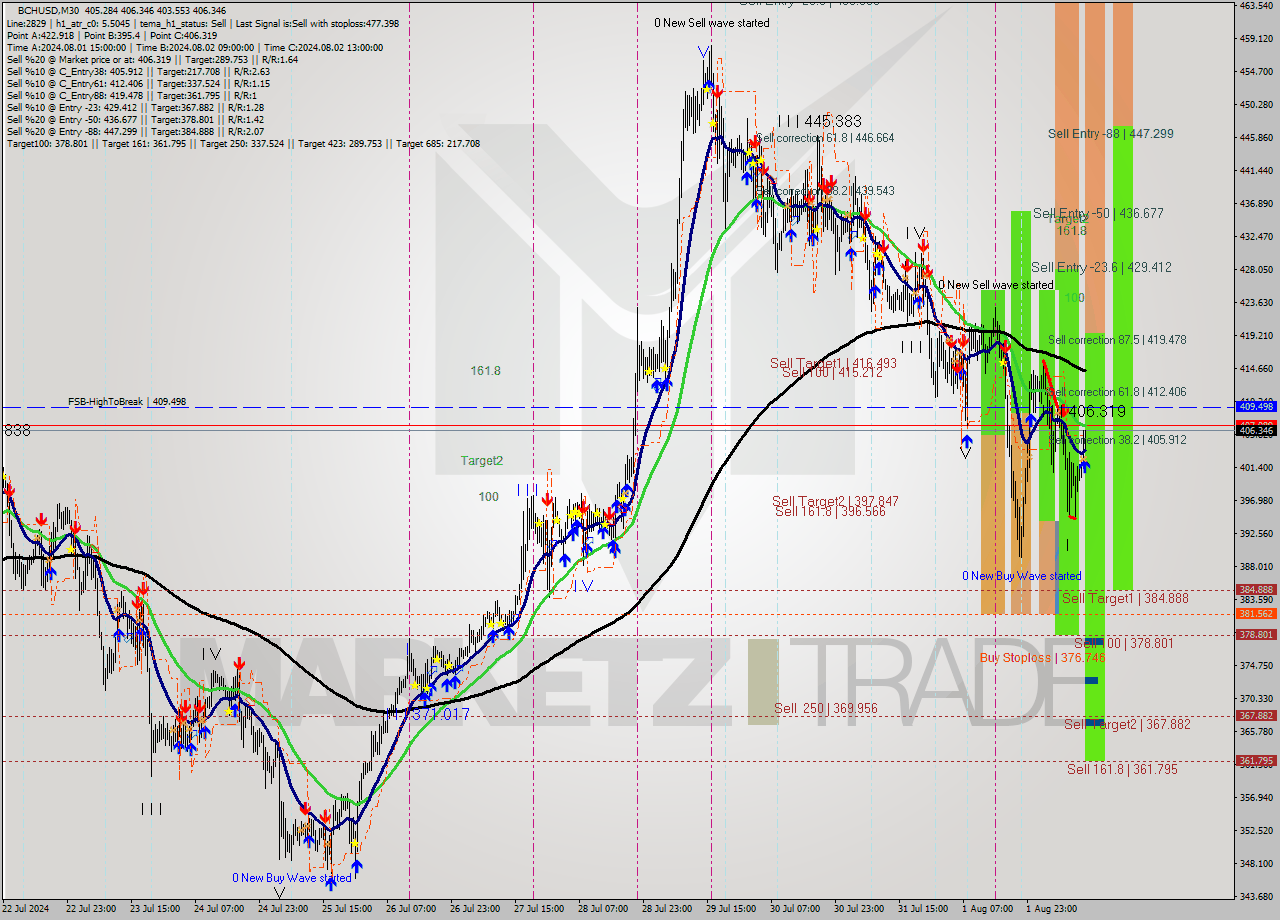Click the 432.470 price axis value
The image size is (1280, 920).
point(1256,237)
